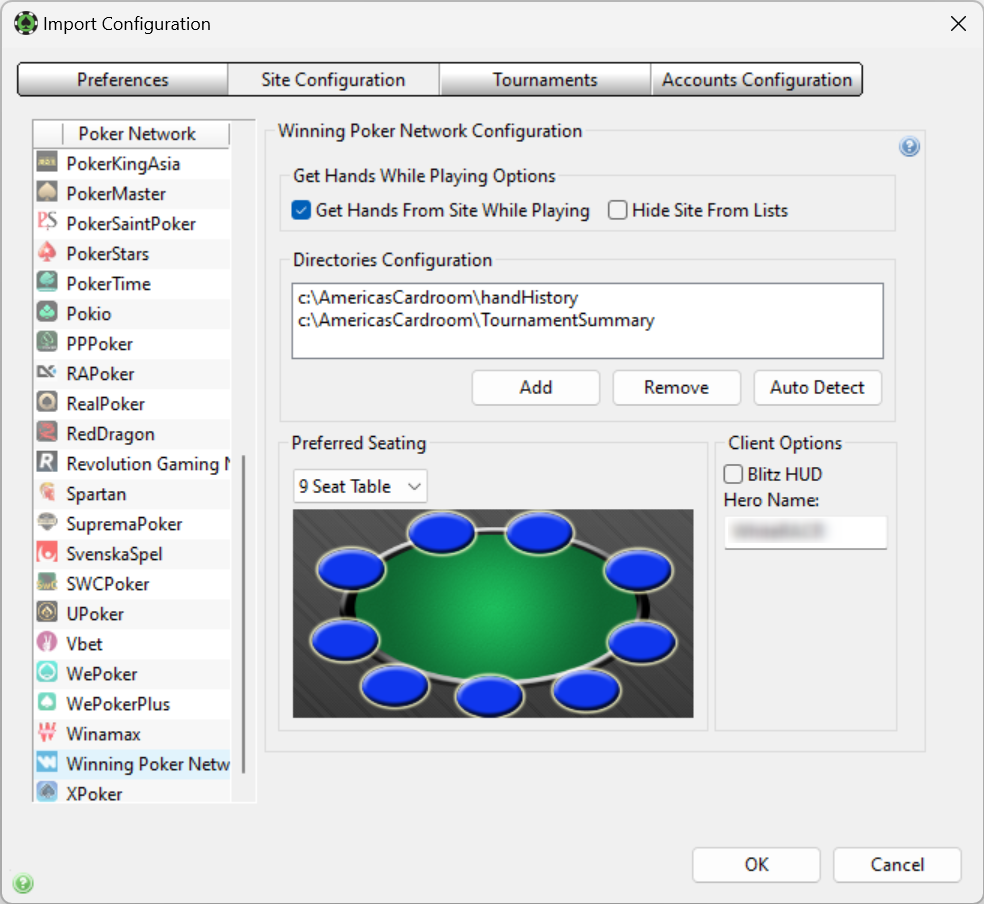The height and width of the screenshot is (904, 984).
Task: Click the PokerSaintPoker PS icon
Action: [47, 222]
